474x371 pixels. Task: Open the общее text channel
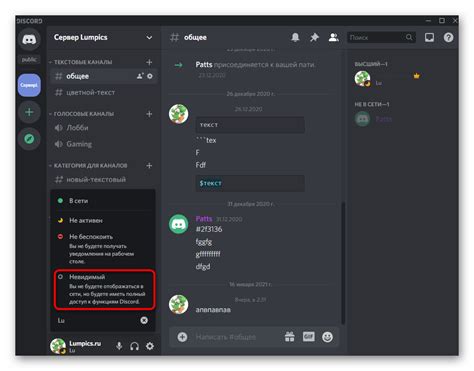[104, 76]
